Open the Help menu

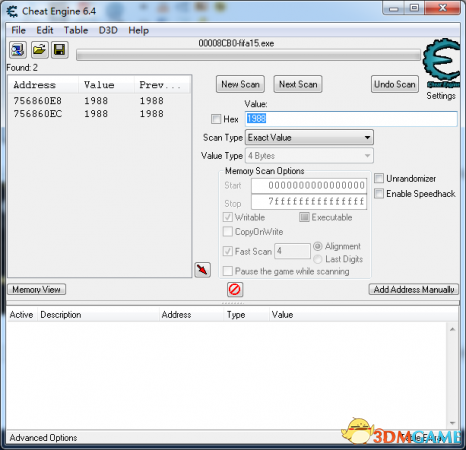pos(139,30)
